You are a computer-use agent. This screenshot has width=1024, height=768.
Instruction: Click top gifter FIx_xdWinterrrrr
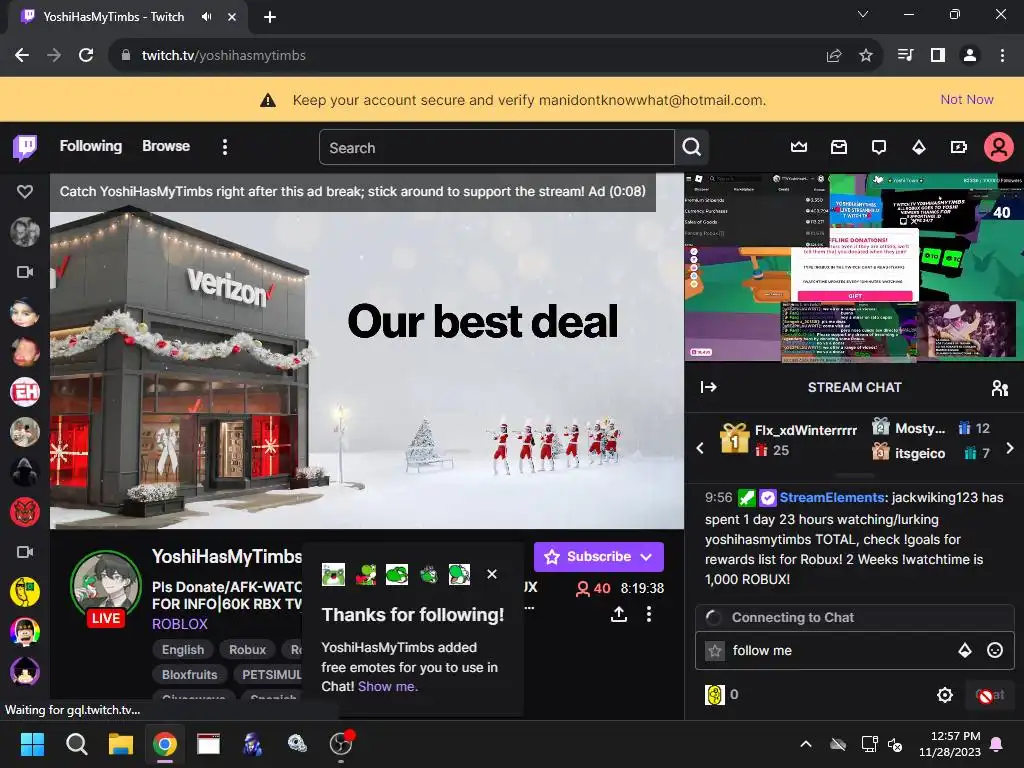click(x=805, y=430)
